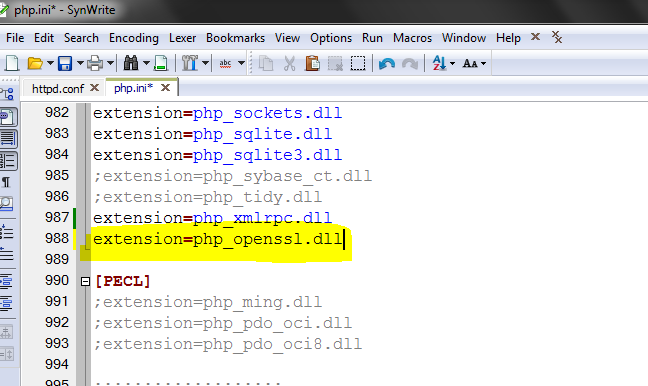Close the httpd.conf tab
This screenshot has height=386, width=648.
pos(95,88)
